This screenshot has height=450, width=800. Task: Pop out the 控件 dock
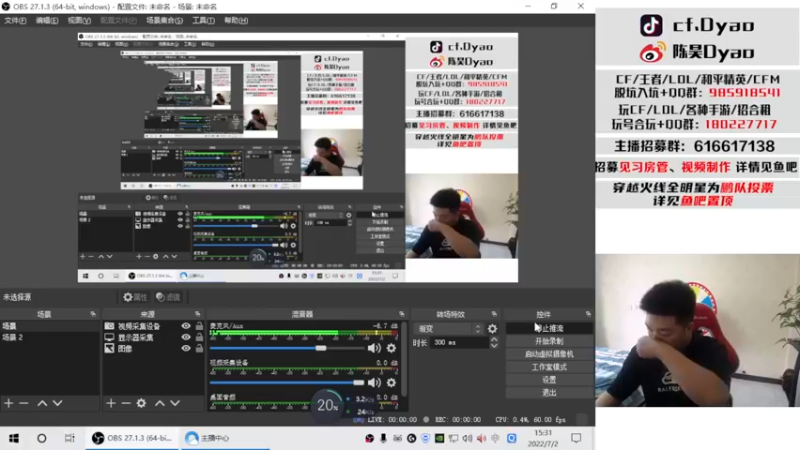pos(588,314)
